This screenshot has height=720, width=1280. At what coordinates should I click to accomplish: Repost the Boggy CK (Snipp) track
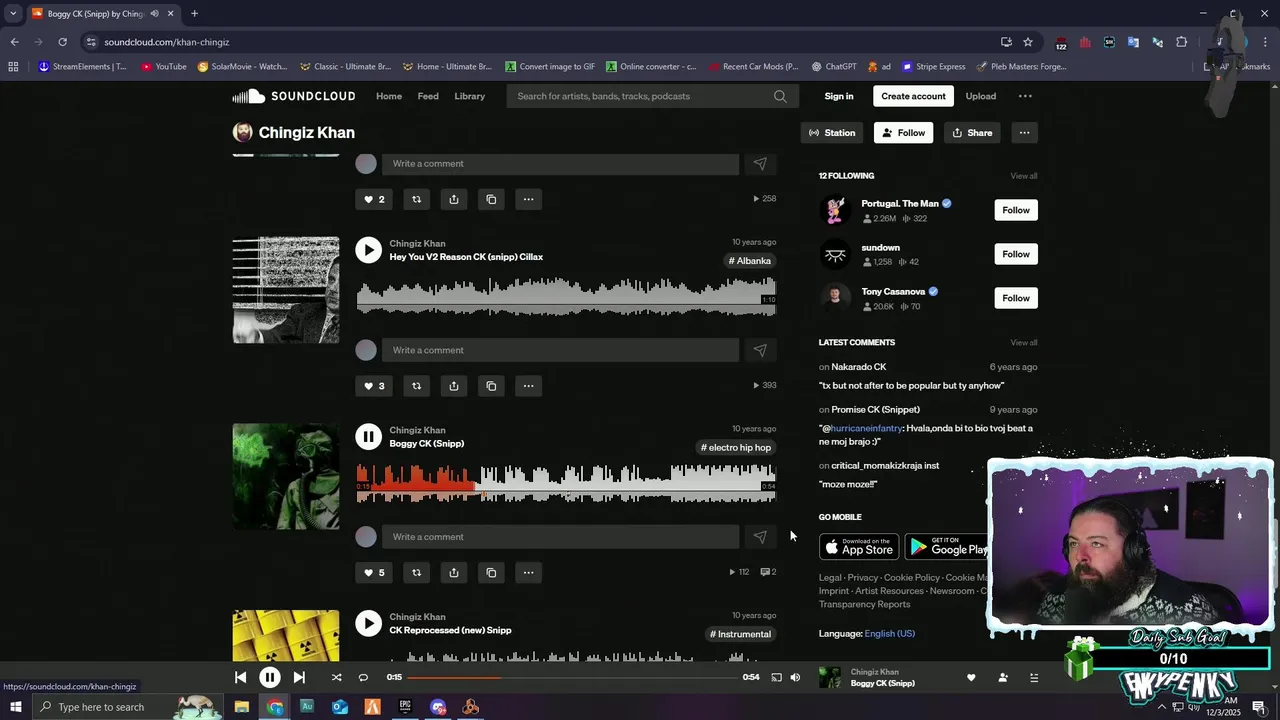click(x=416, y=573)
